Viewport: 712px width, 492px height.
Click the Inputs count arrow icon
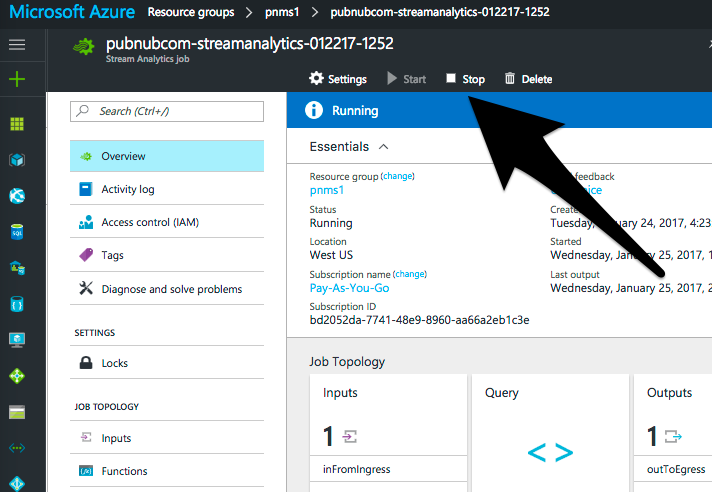(350, 437)
